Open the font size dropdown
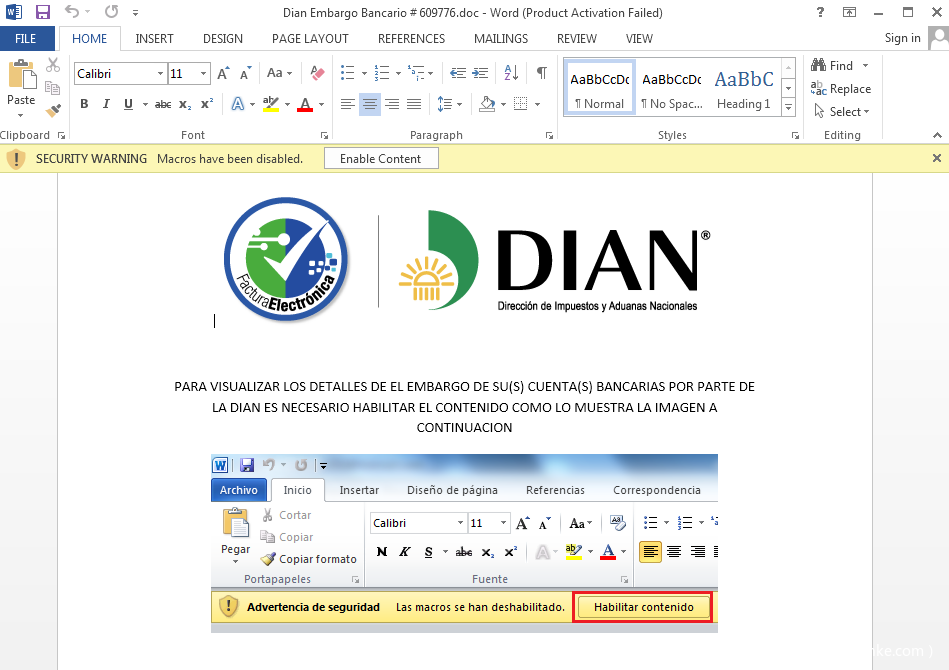 [204, 74]
